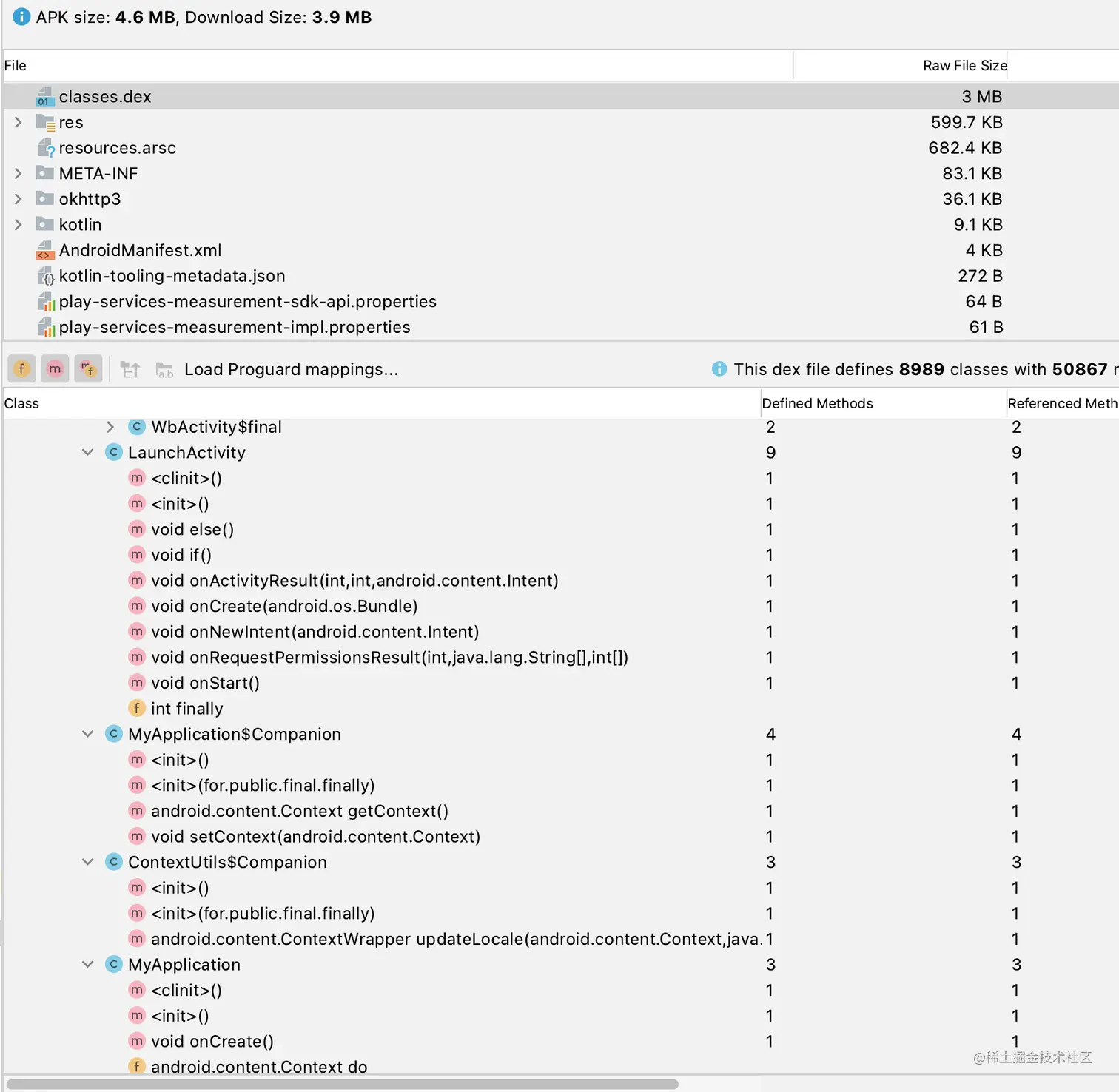This screenshot has width=1119, height=1092.
Task: Select void if() method row
Action: tap(560, 555)
